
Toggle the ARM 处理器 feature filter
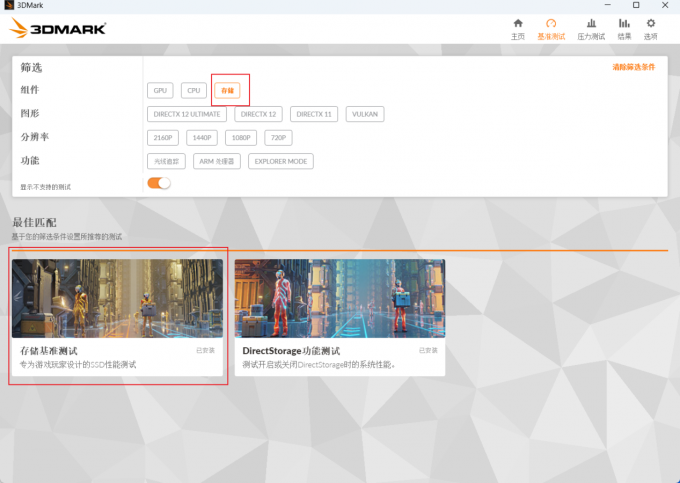216,161
